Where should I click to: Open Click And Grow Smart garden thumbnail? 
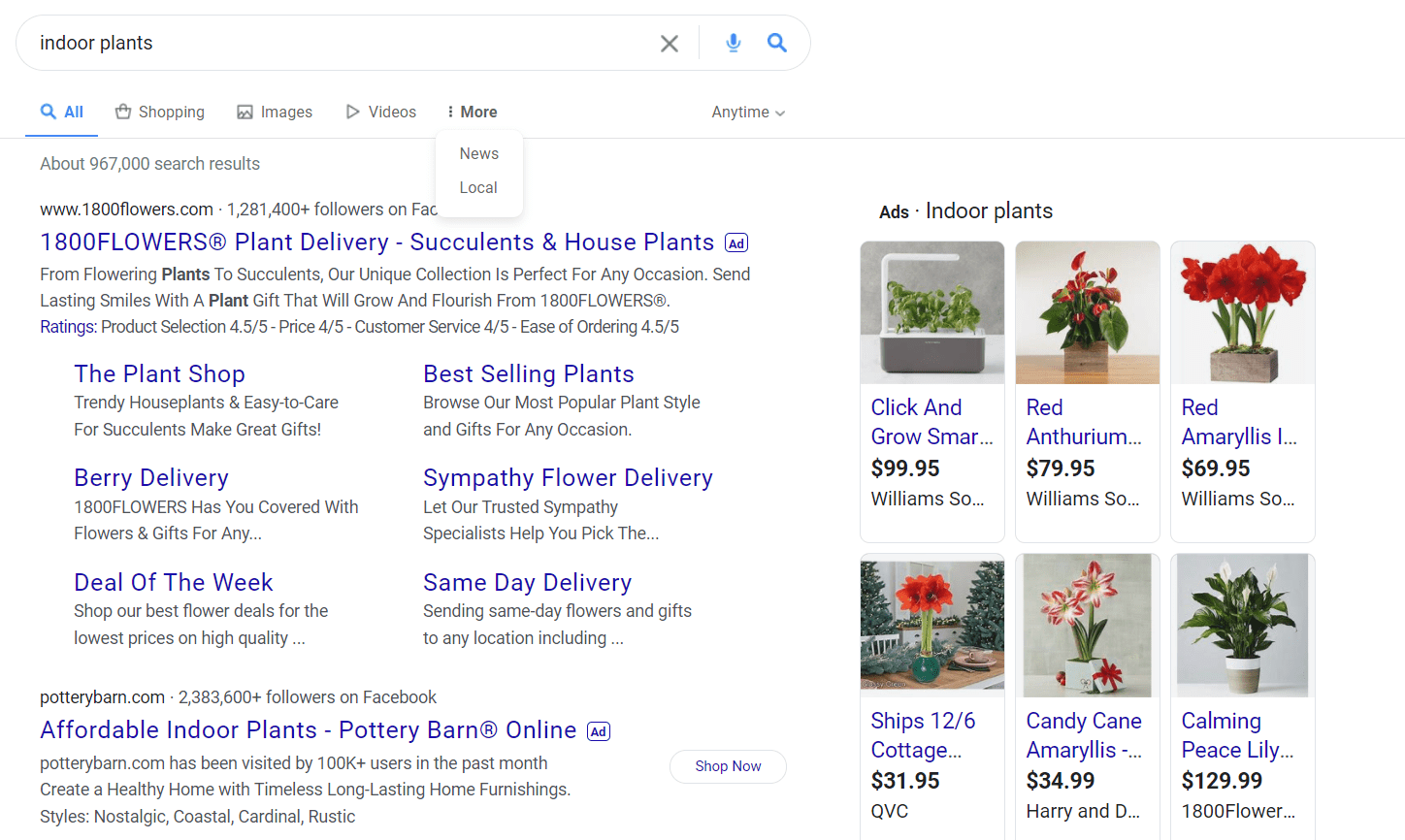click(932, 312)
